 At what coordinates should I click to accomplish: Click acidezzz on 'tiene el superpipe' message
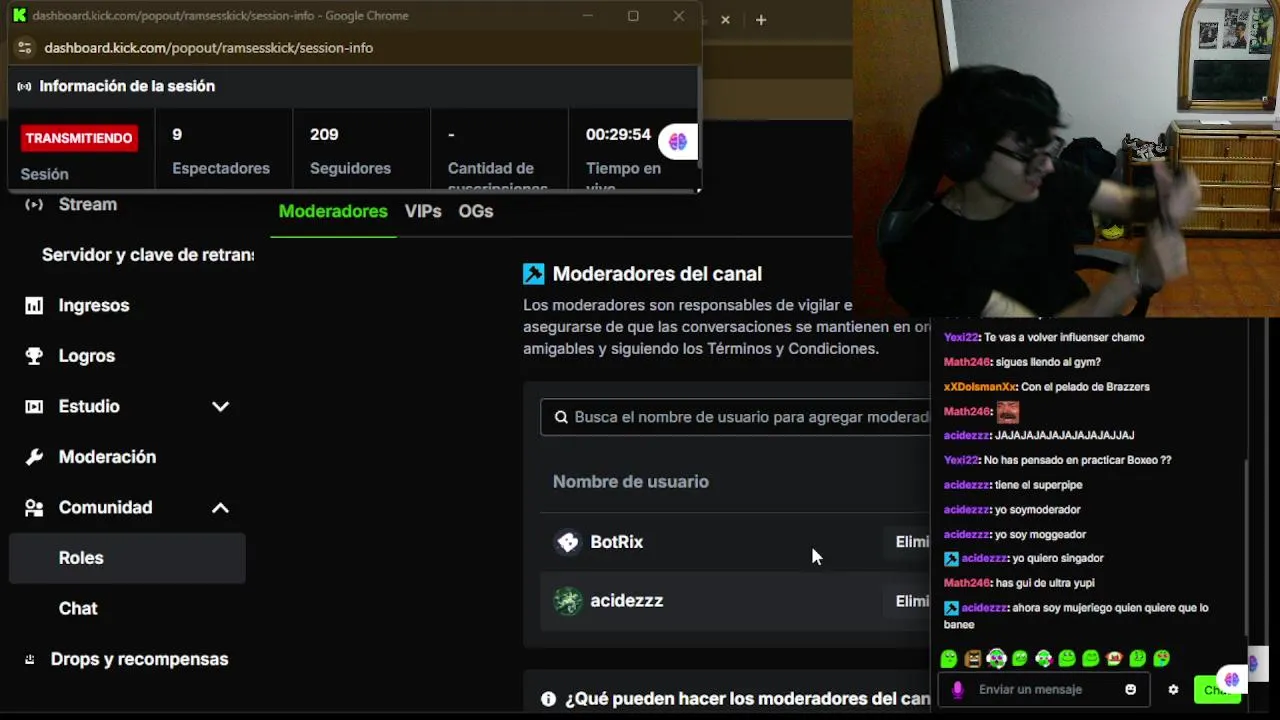[966, 485]
